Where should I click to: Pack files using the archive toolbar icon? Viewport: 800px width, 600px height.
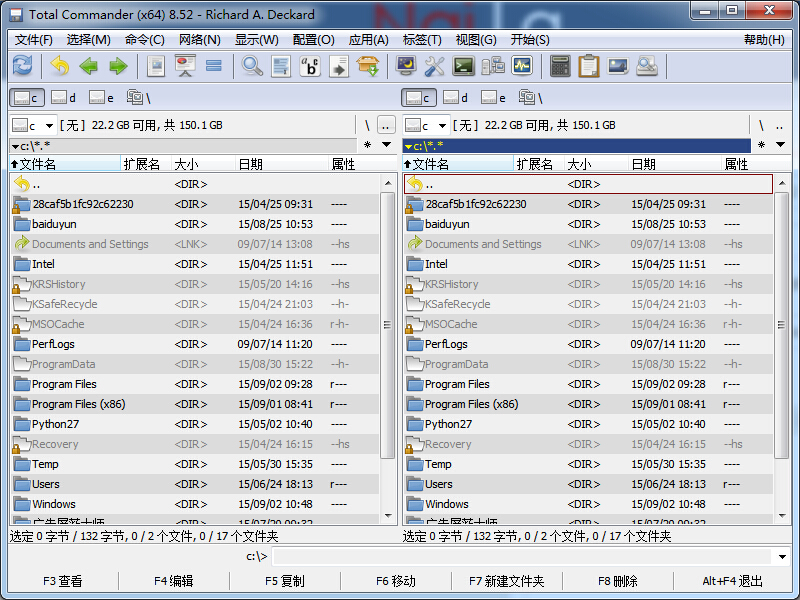pyautogui.click(x=367, y=66)
